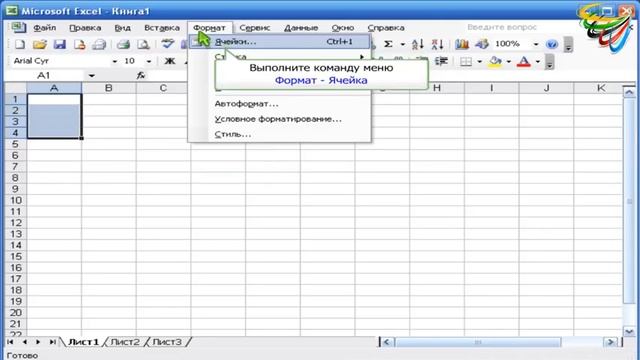This screenshot has height=360, width=640.
Task: Open the Окно menu
Action: click(x=342, y=28)
